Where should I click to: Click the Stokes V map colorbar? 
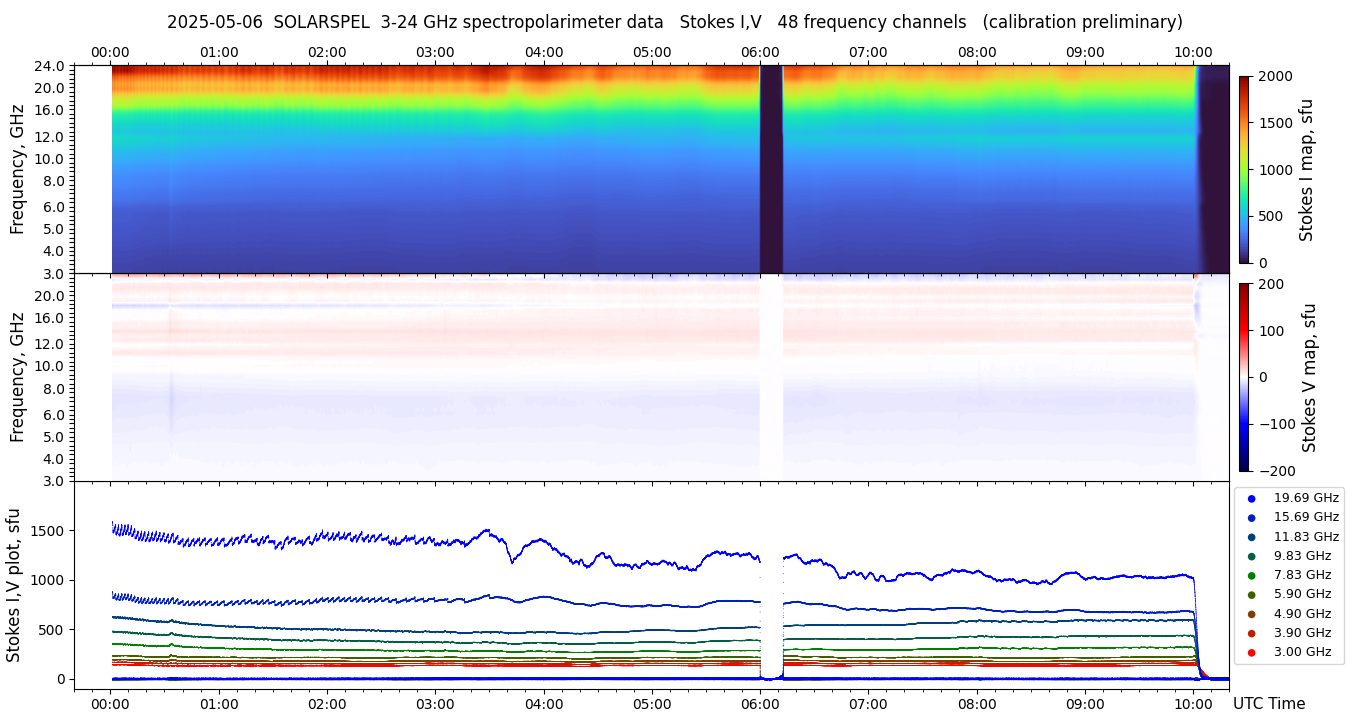click(1244, 377)
